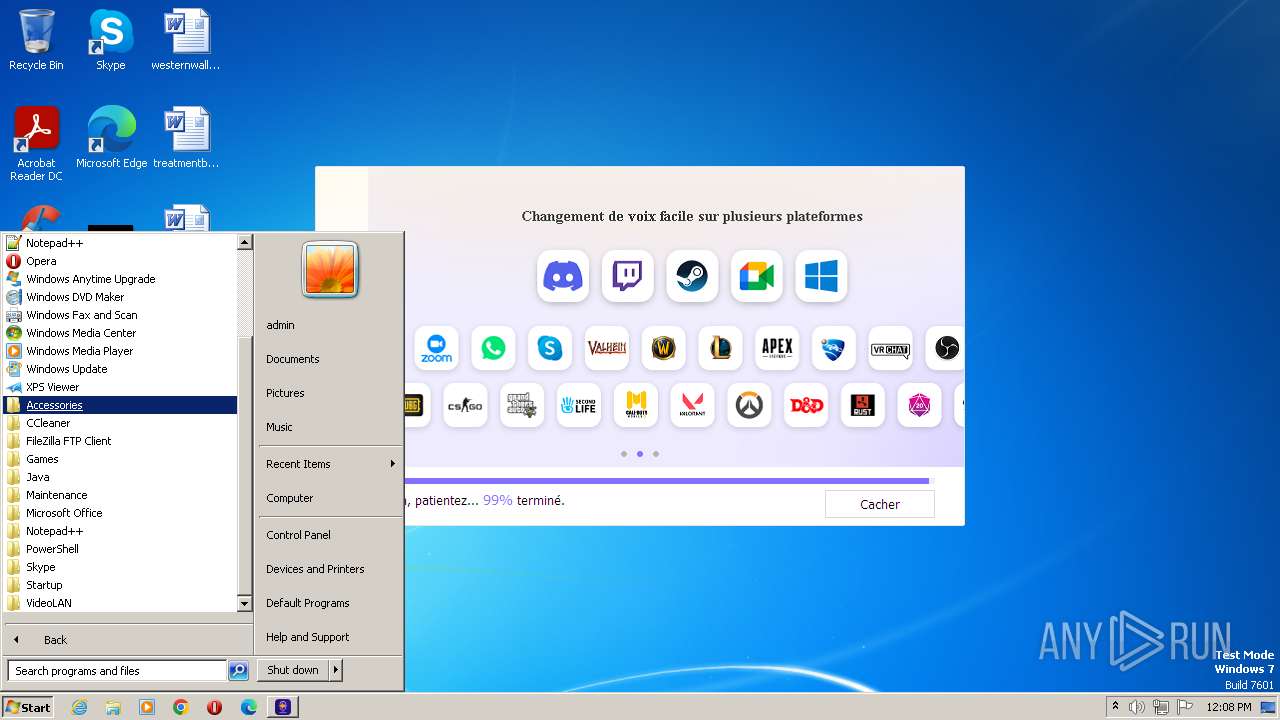Click the Second Life icon
Viewport: 1280px width, 720px height.
coord(579,405)
